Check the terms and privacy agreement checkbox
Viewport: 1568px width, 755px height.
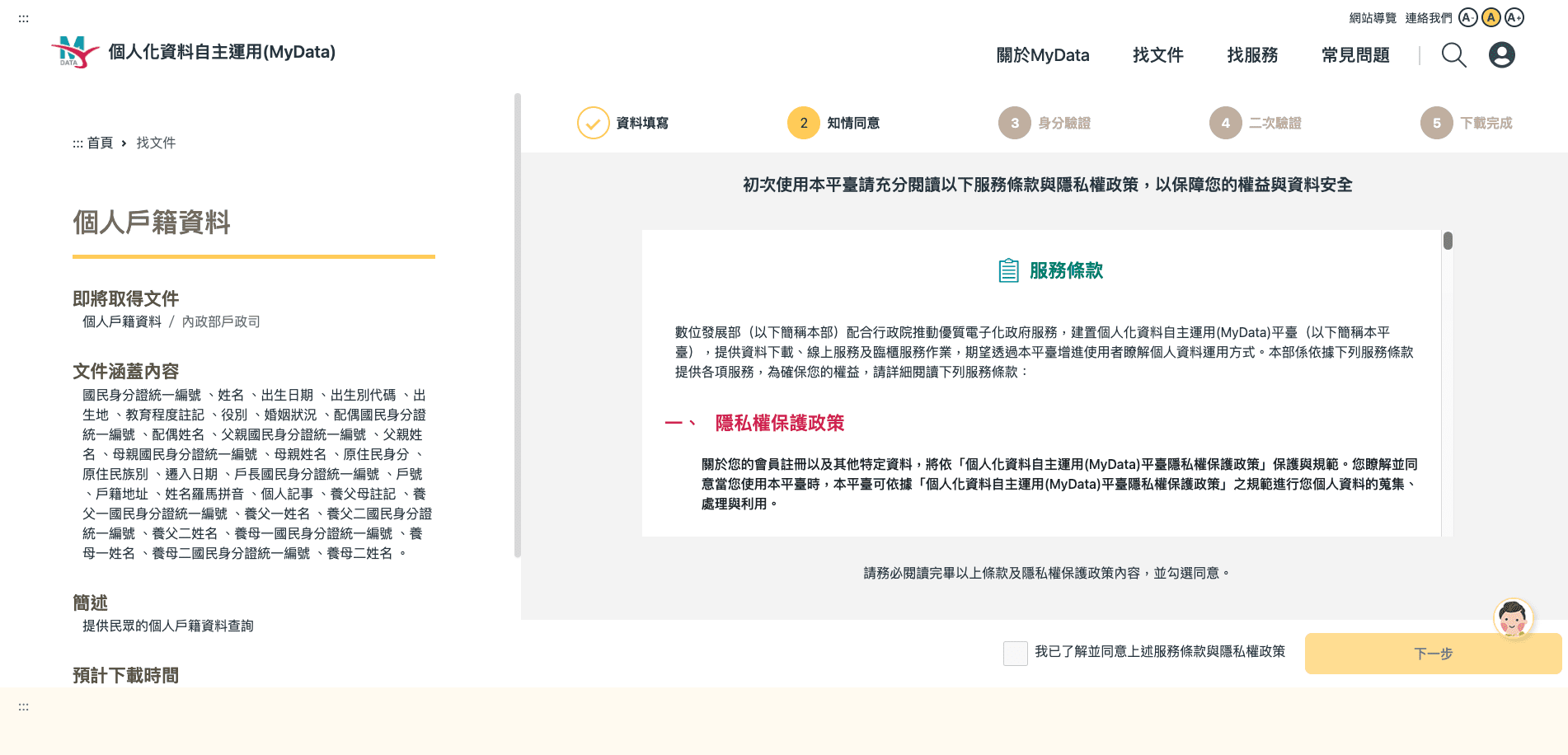(x=1015, y=653)
